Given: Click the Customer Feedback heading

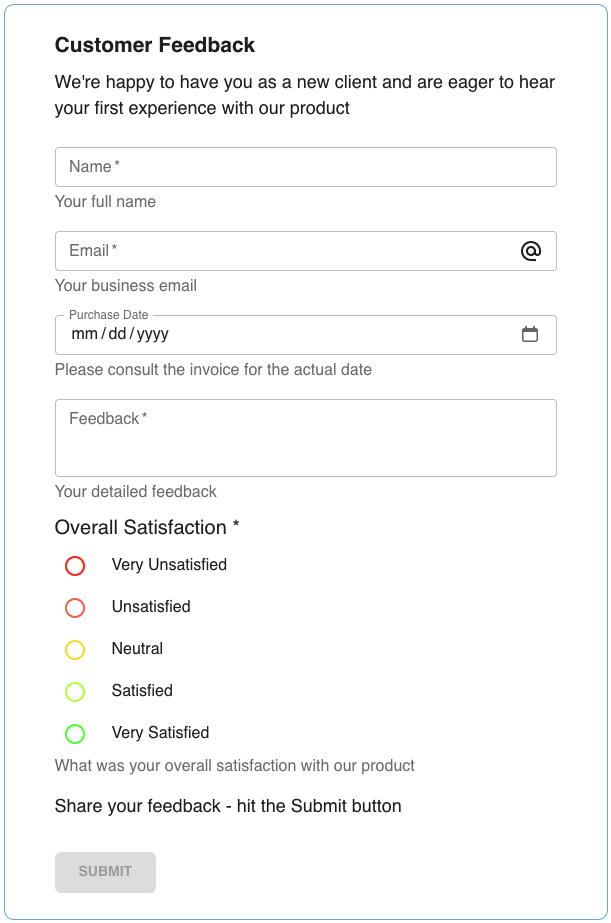Looking at the screenshot, I should (155, 45).
